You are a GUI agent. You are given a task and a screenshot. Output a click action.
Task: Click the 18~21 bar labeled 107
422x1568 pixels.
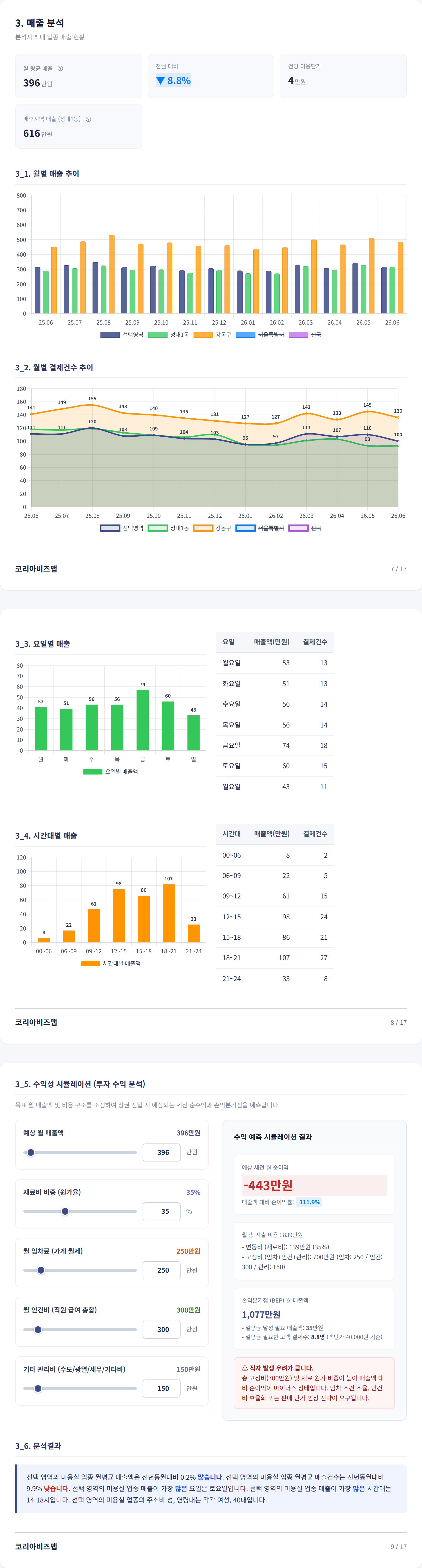click(x=169, y=913)
